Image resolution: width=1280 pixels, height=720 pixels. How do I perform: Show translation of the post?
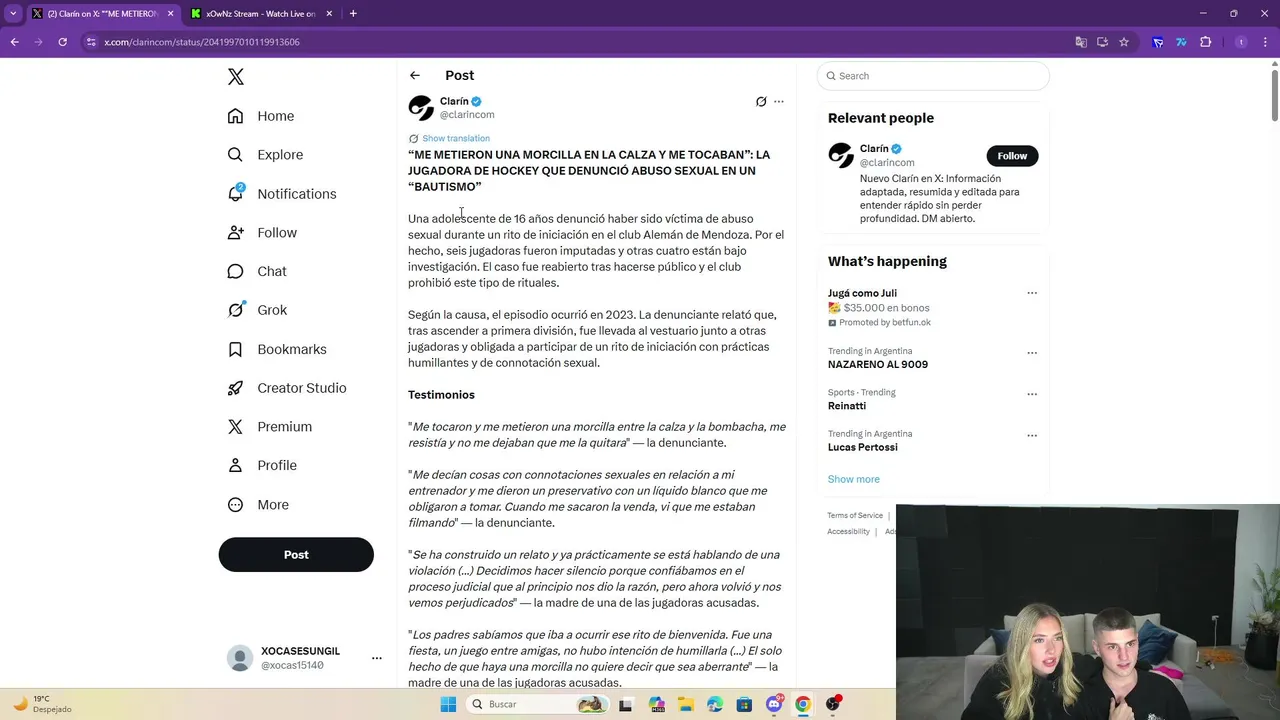456,139
